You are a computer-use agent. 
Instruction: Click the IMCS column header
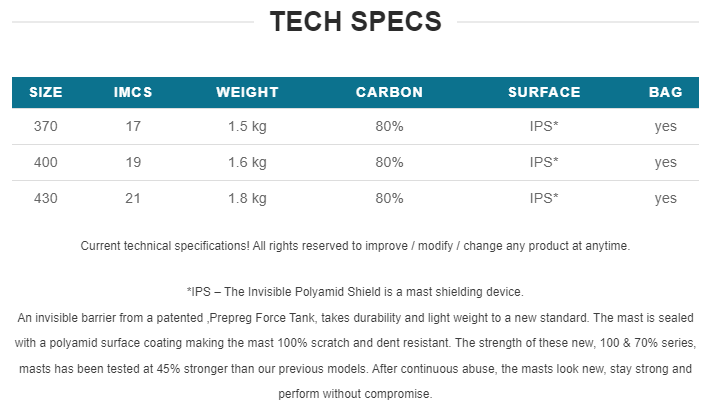(x=133, y=92)
